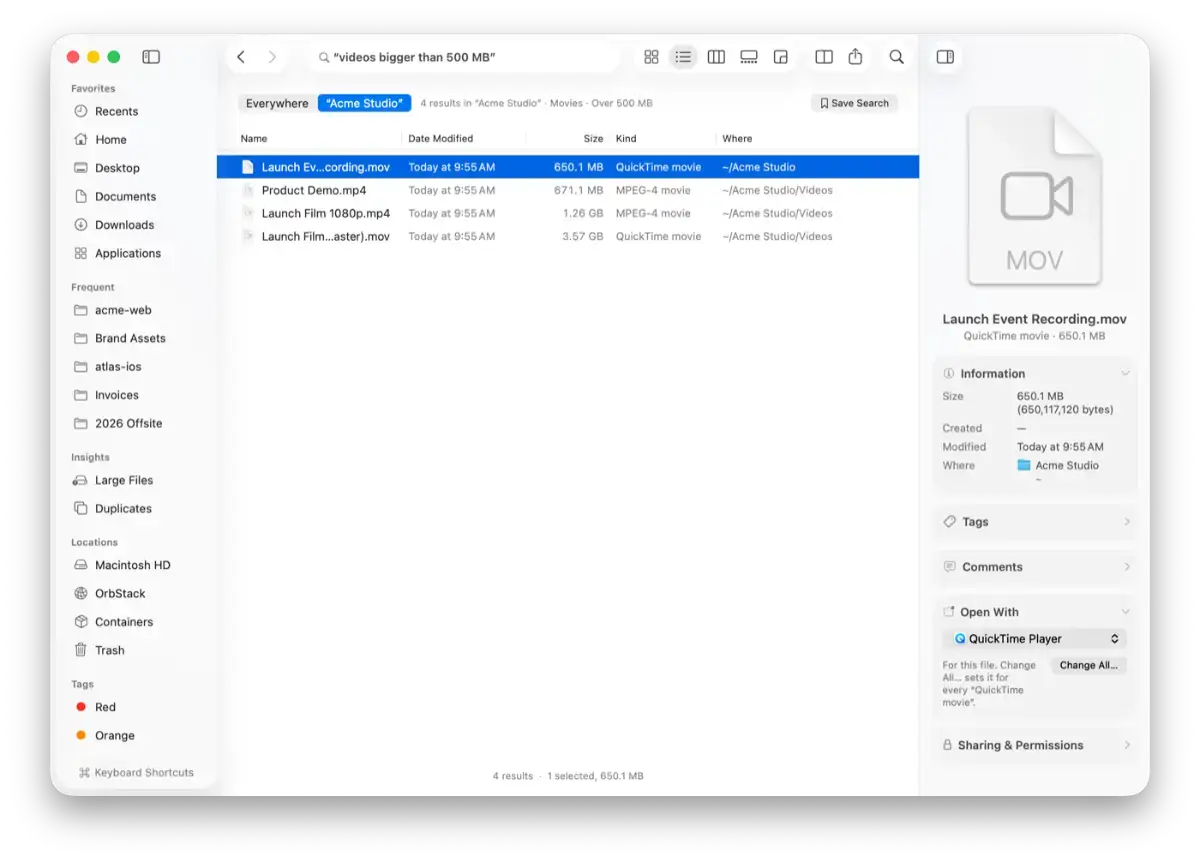The height and width of the screenshot is (862, 1200).
Task: Open the Share menu icon
Action: (855, 57)
